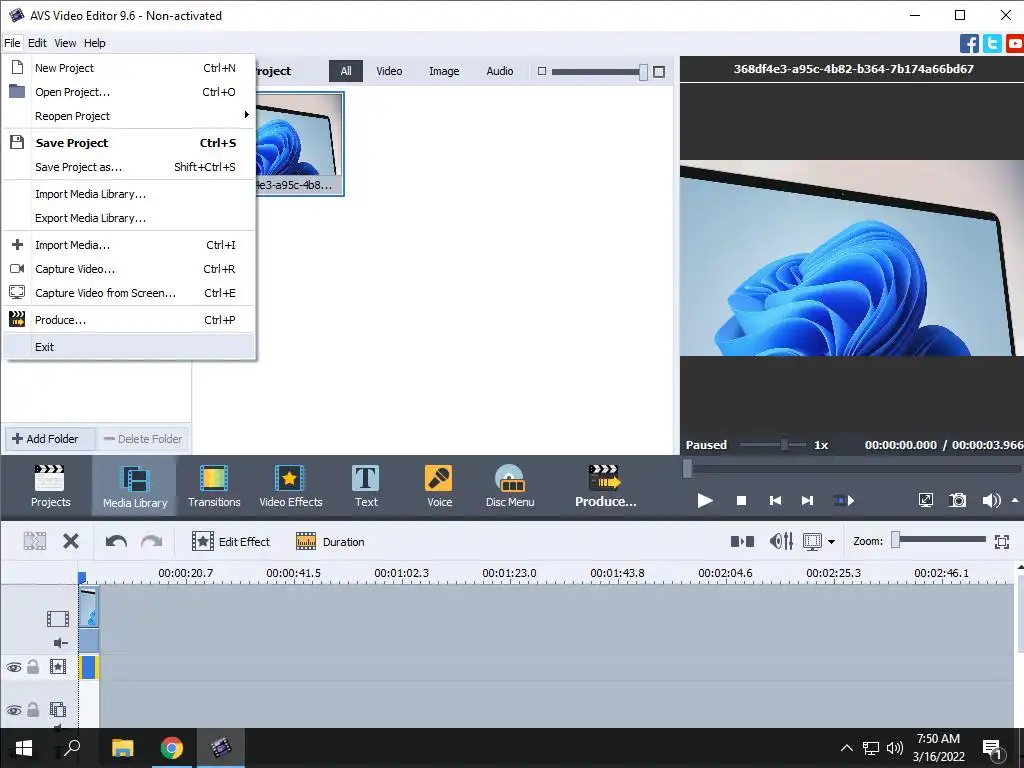Redo the timeline action

[x=152, y=541]
